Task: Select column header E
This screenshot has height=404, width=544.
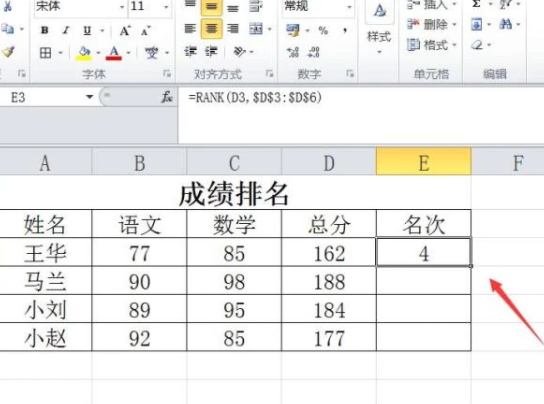Action: coord(424,162)
